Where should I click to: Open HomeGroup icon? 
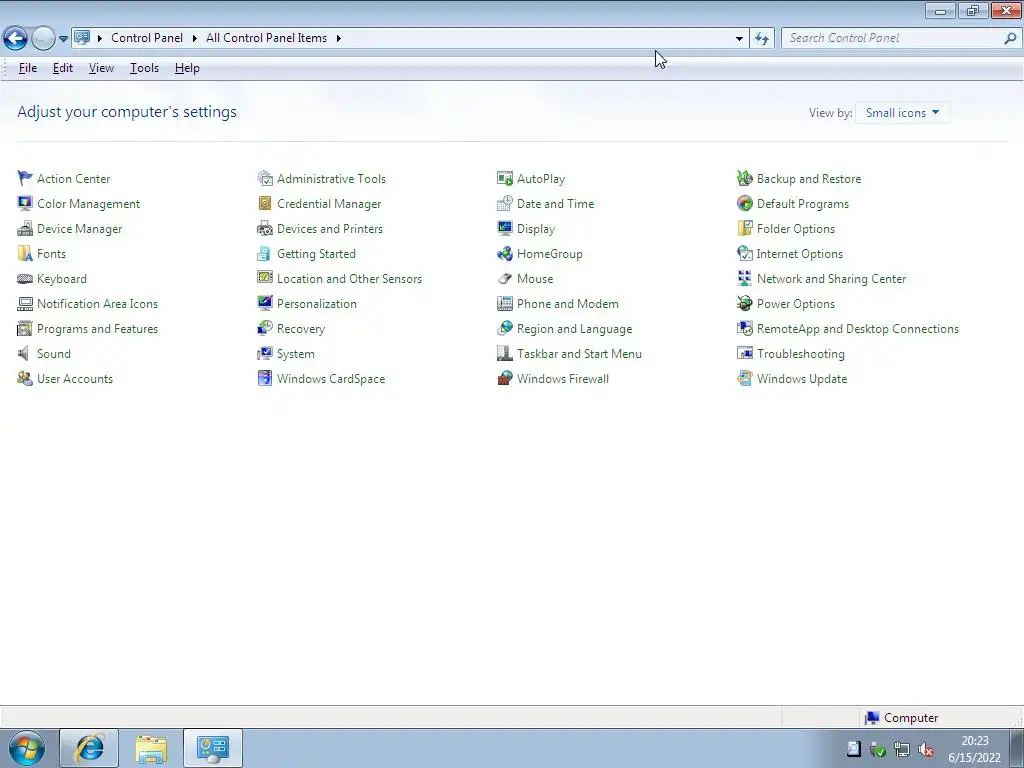pos(505,253)
